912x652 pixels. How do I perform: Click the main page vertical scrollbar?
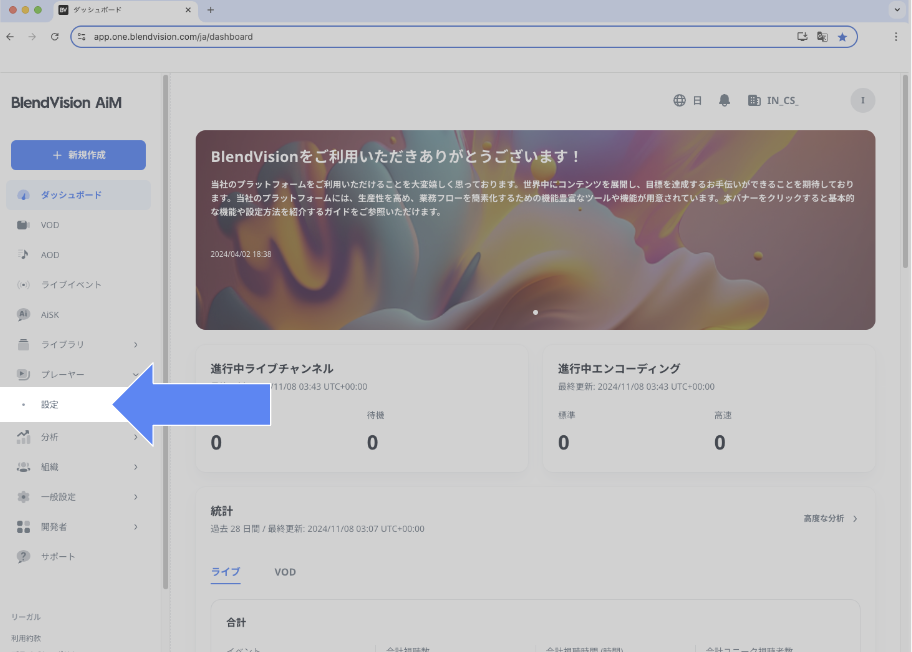click(x=905, y=172)
